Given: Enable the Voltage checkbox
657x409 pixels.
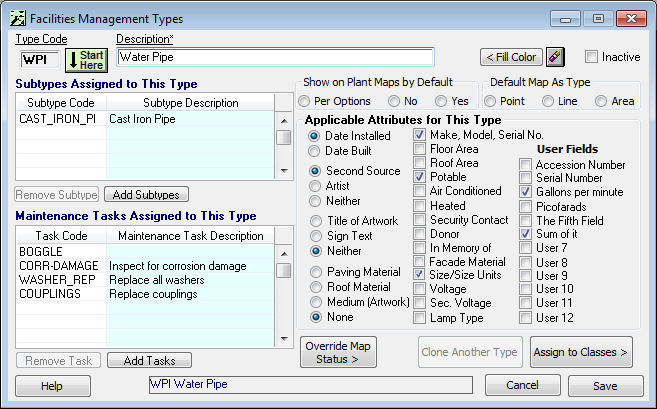Looking at the screenshot, I should (x=419, y=289).
